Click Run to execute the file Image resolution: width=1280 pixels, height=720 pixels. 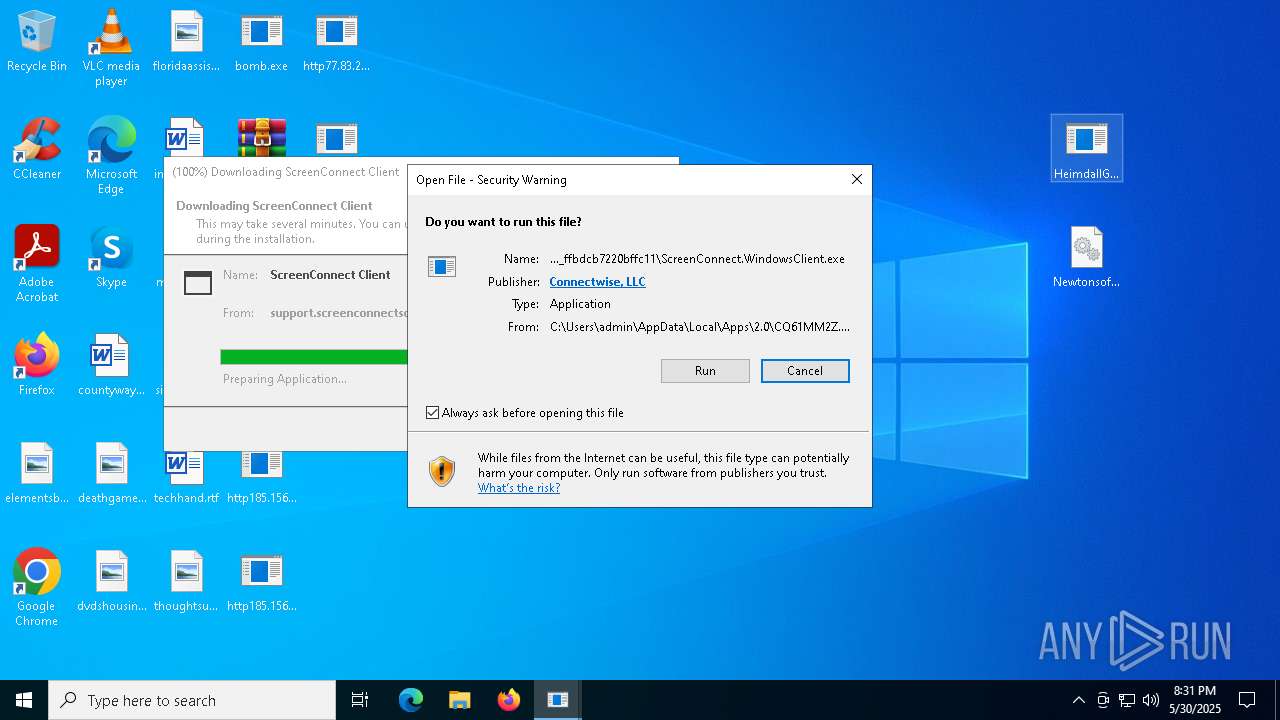coord(705,371)
